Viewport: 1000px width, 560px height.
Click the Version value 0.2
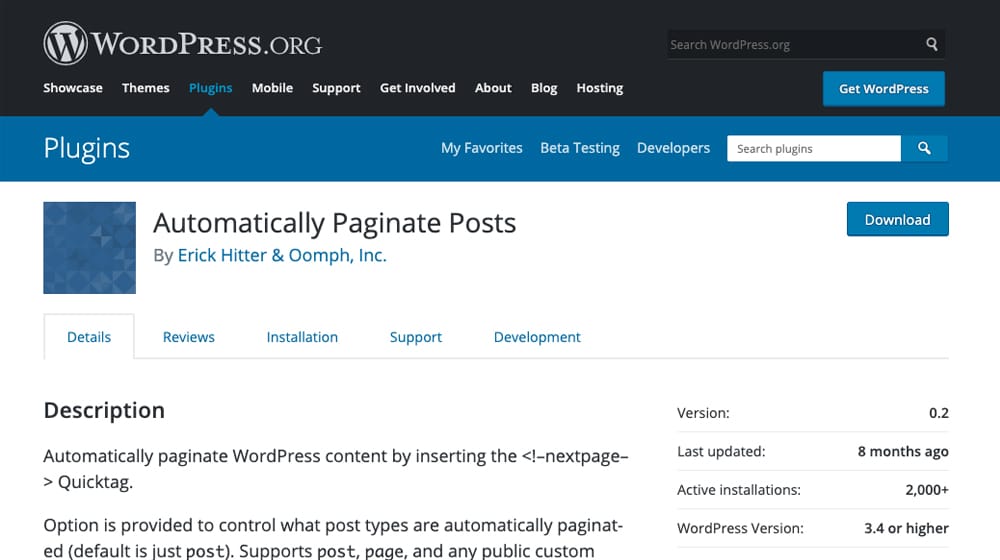pos(938,413)
